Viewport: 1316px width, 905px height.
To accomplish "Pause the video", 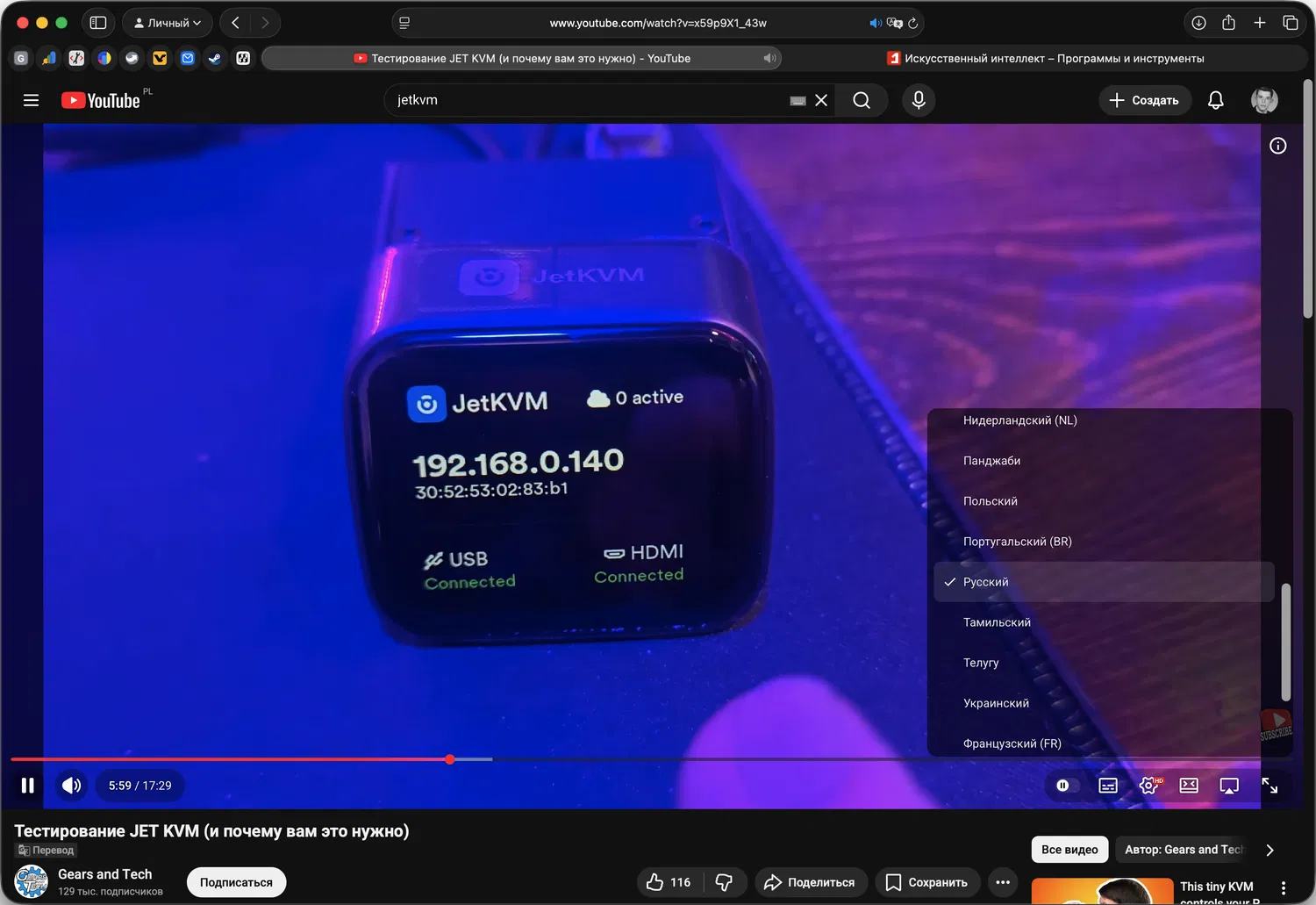I will [x=28, y=786].
